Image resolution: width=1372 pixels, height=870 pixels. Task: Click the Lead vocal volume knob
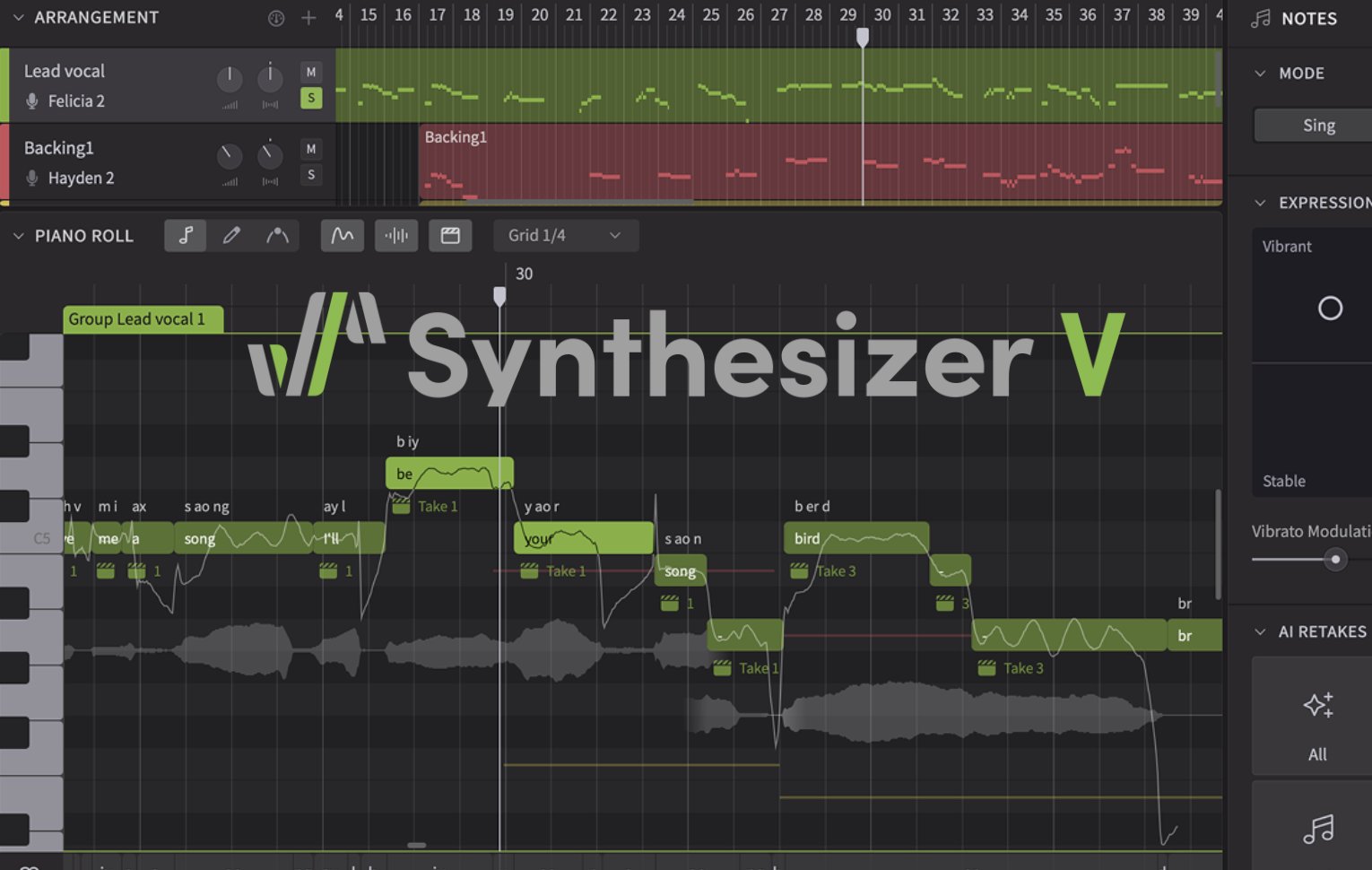[x=230, y=79]
